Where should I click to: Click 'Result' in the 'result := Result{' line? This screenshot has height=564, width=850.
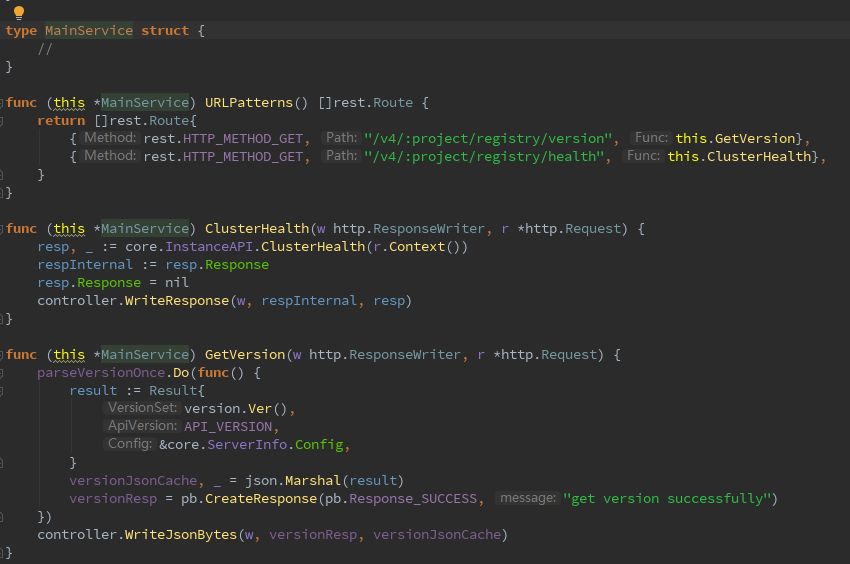(172, 390)
